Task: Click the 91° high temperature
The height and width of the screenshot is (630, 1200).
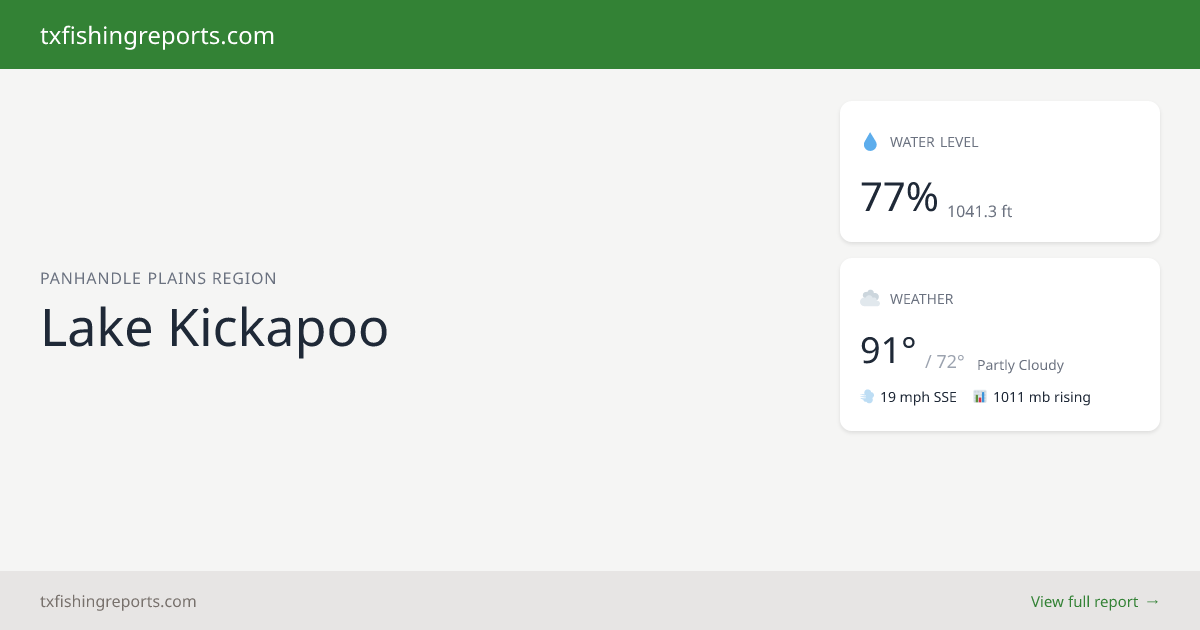Action: 888,351
